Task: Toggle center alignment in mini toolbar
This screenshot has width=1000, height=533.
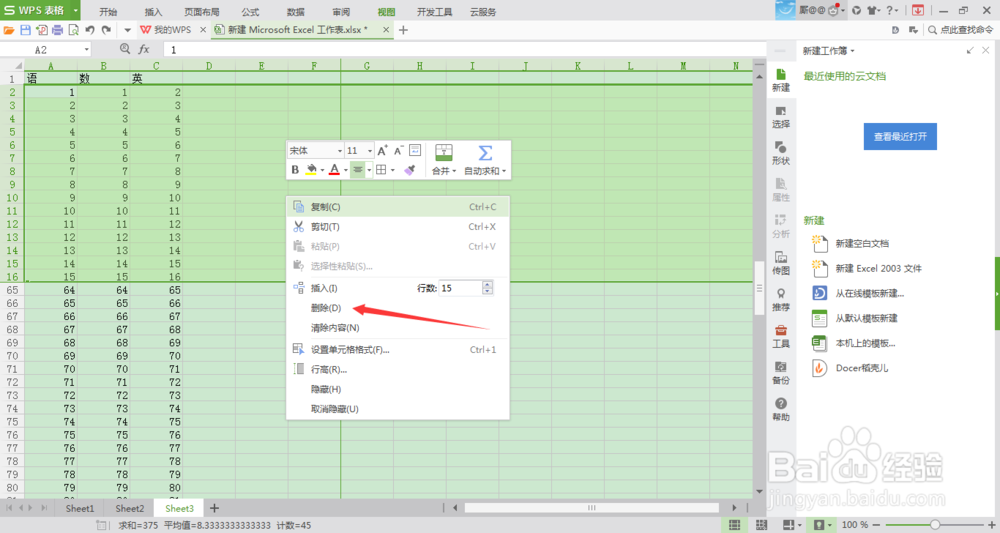Action: (x=358, y=170)
